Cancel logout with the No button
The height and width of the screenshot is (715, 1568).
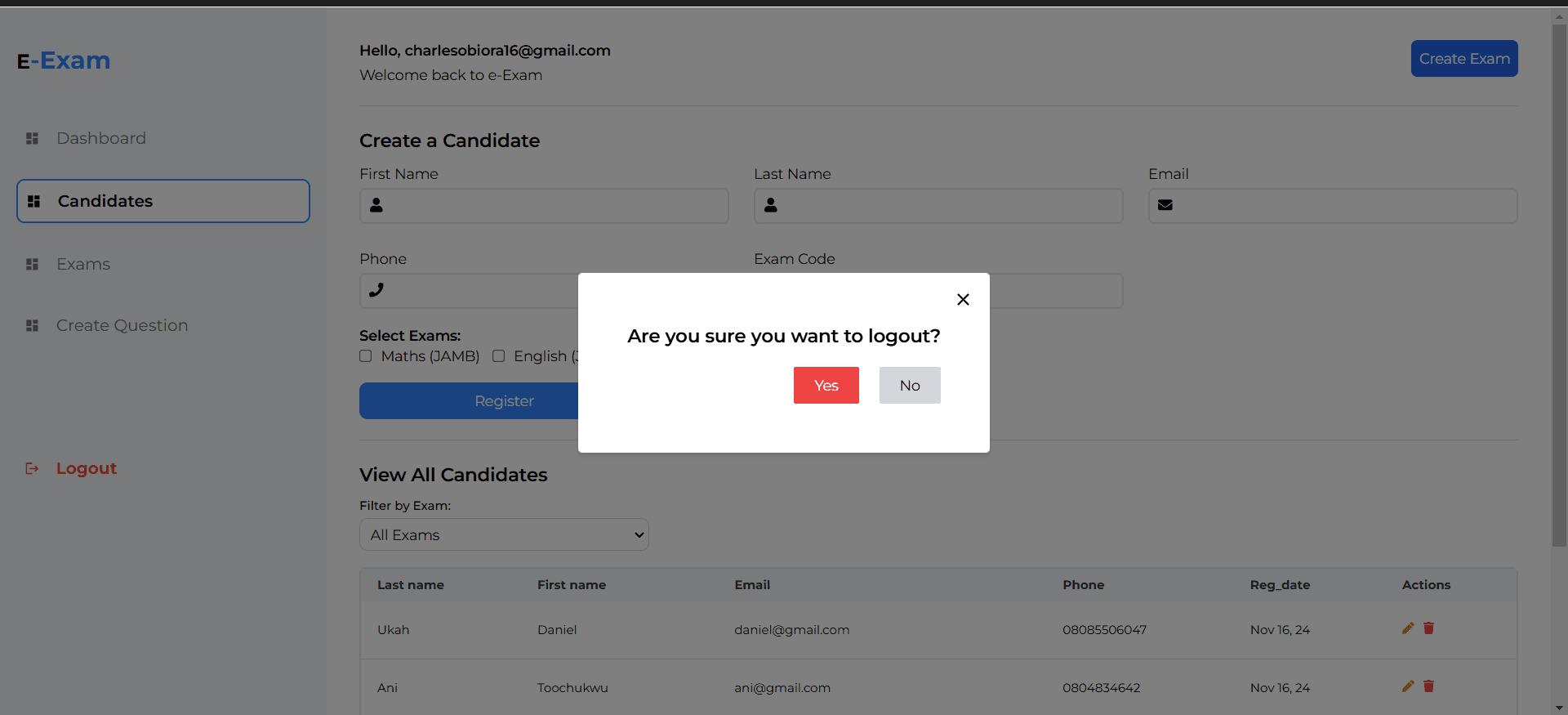pos(910,385)
